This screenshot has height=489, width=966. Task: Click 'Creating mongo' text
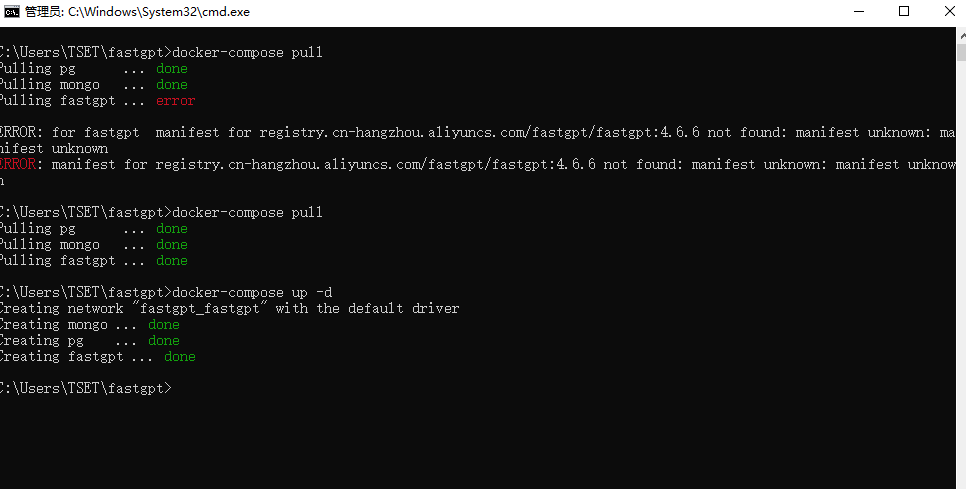point(50,325)
